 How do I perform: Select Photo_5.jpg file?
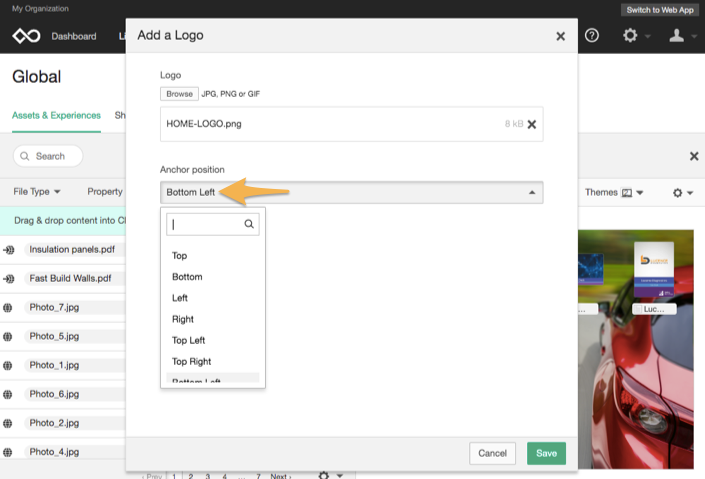tap(54, 336)
